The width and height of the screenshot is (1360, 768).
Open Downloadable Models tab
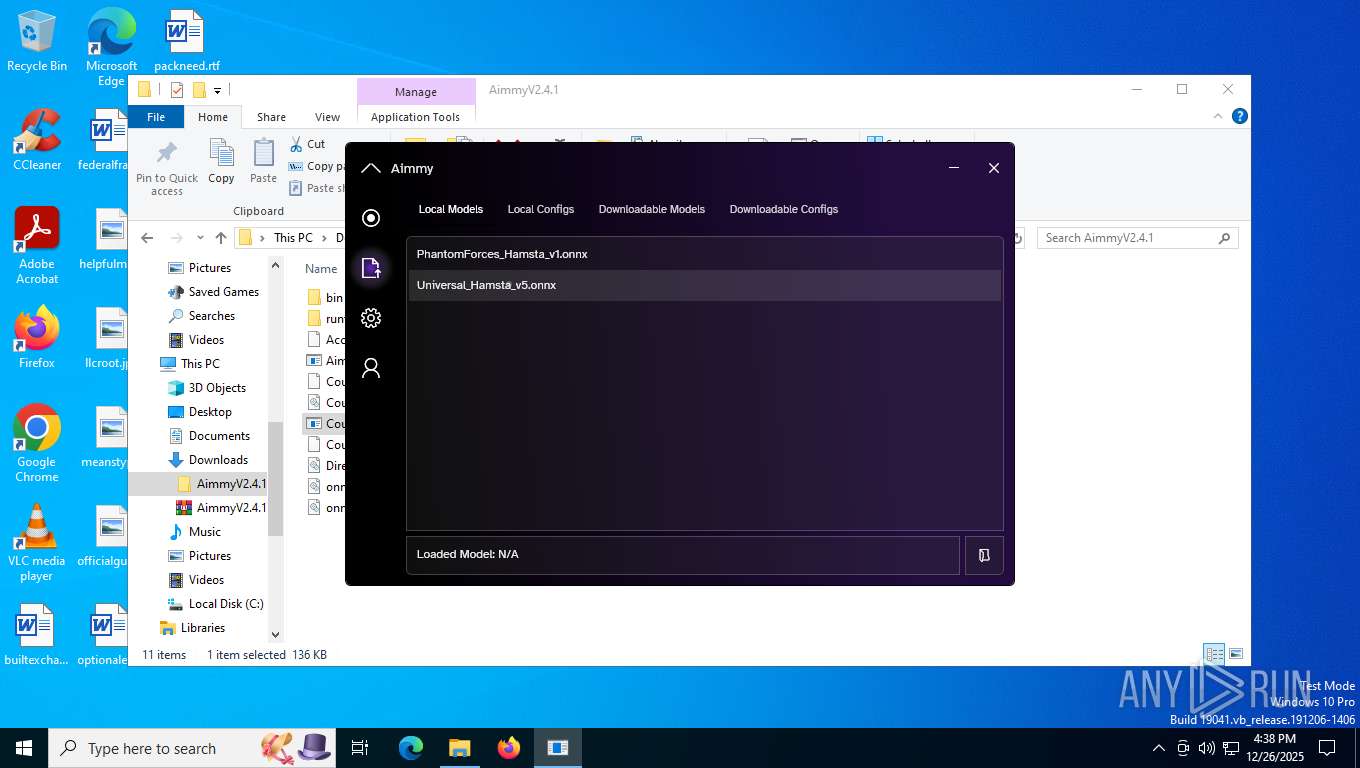(652, 209)
